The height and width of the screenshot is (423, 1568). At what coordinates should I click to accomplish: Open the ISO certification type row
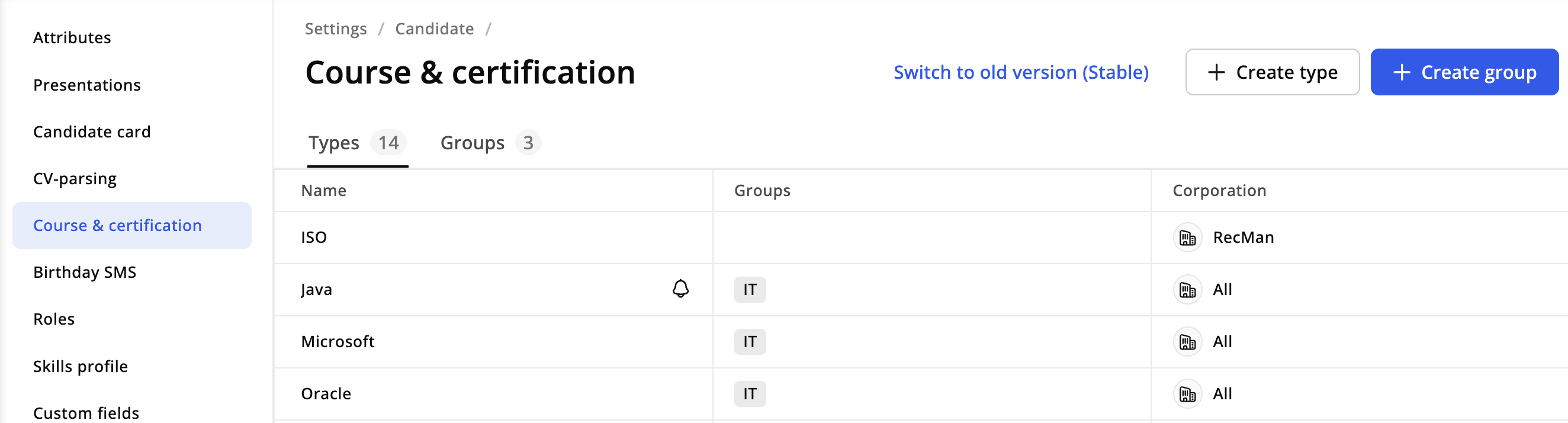[314, 238]
